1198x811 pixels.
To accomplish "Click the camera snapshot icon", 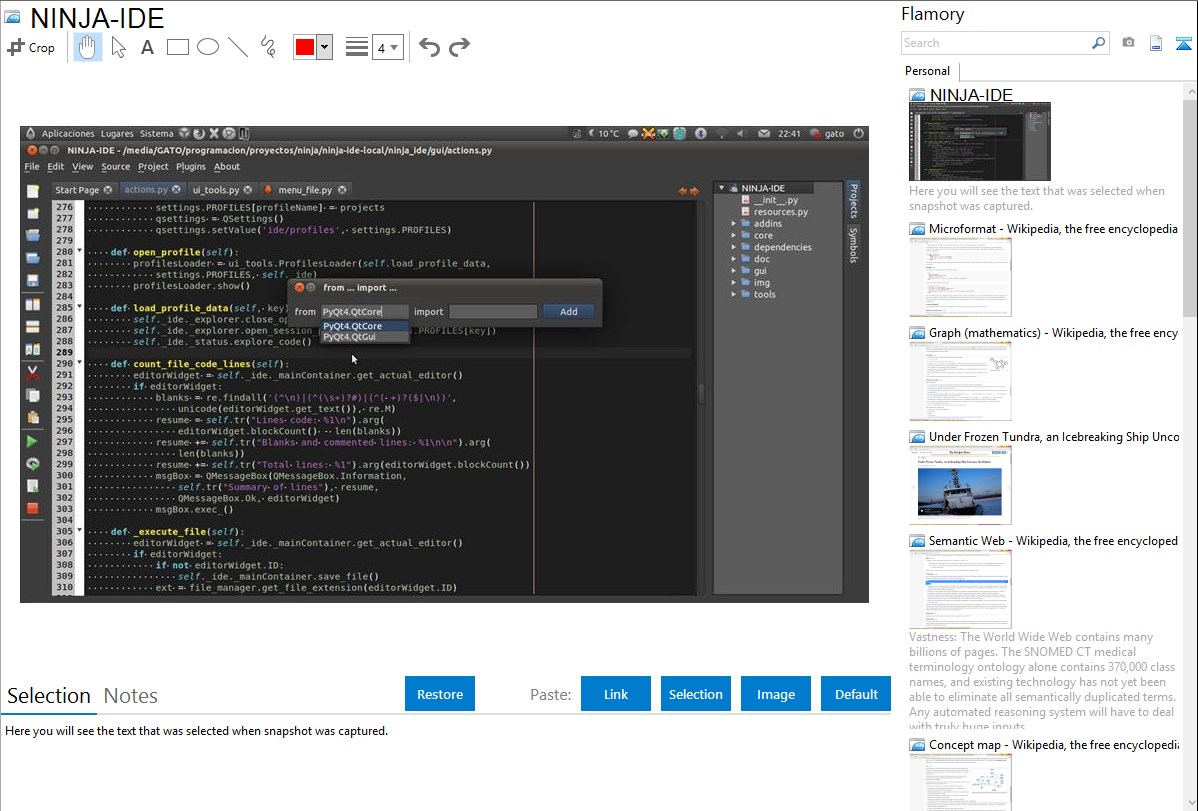I will 1128,43.
